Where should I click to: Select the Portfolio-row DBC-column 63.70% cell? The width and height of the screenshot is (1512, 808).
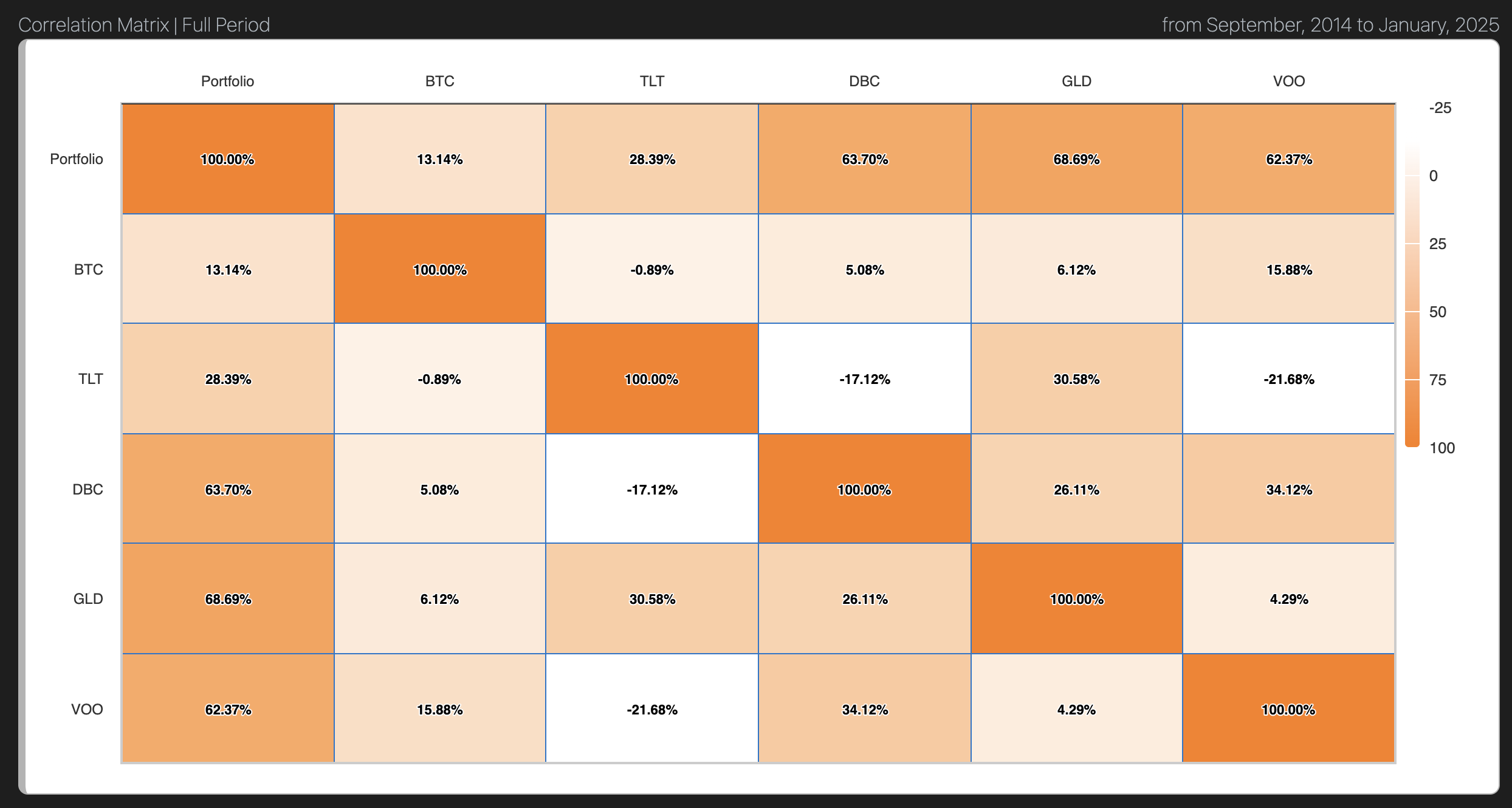[x=864, y=159]
